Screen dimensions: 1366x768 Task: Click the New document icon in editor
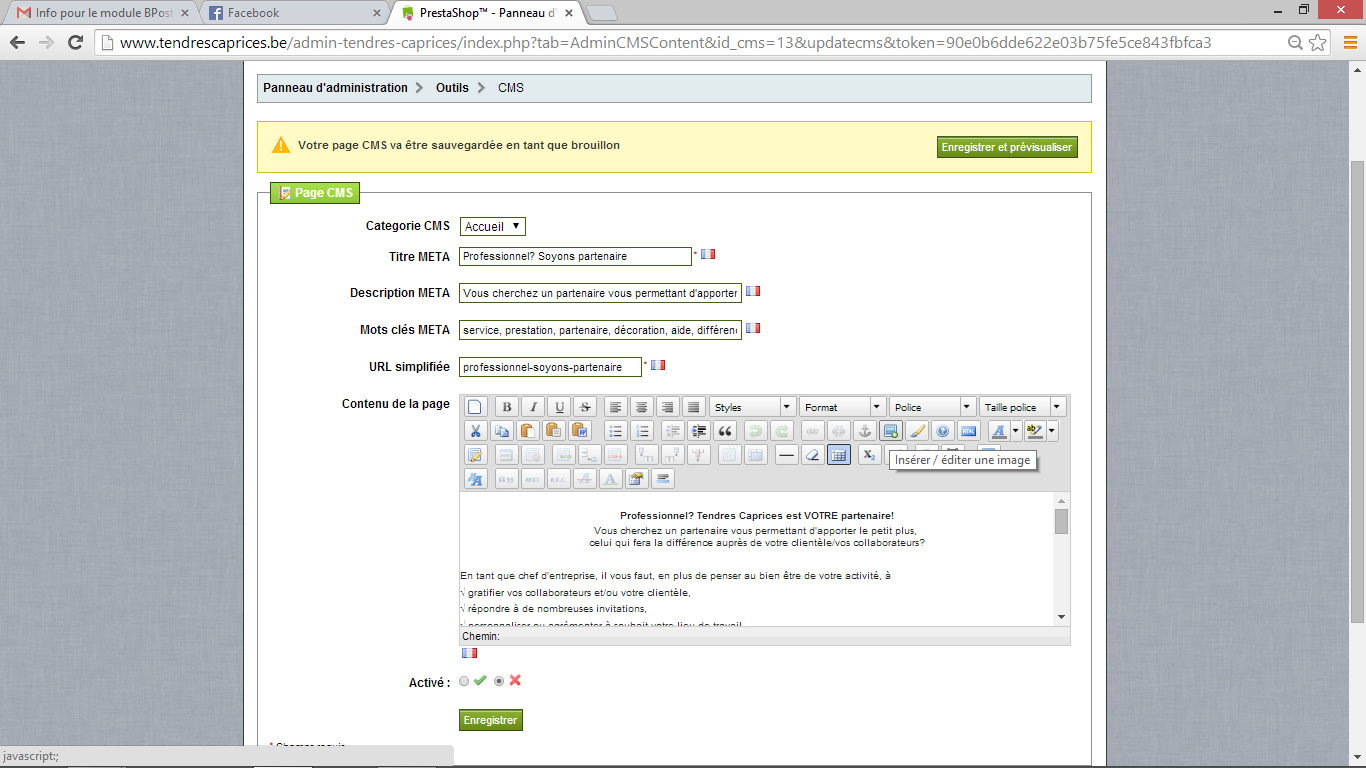tap(475, 407)
